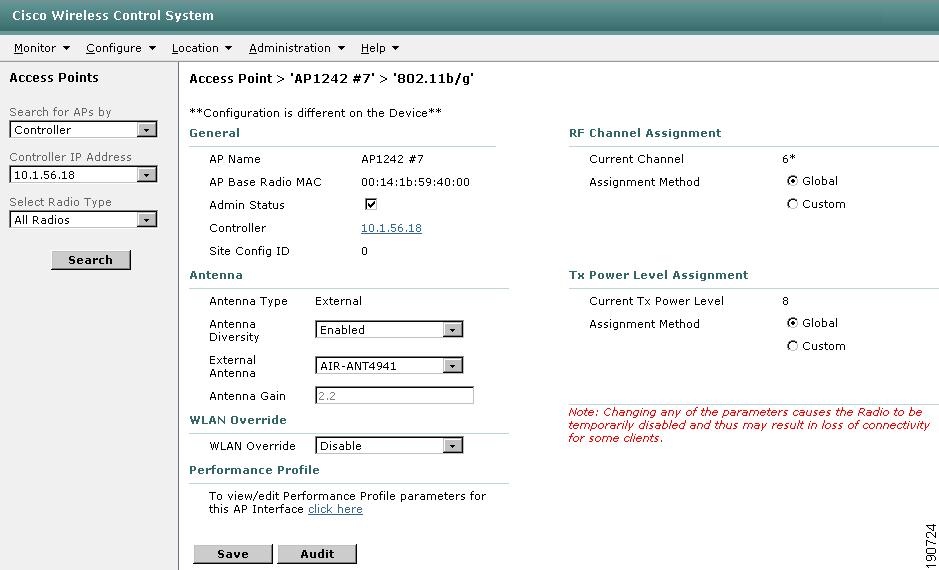This screenshot has height=570, width=939.
Task: Expand the Controller IP Address dropdown
Action: point(83,175)
